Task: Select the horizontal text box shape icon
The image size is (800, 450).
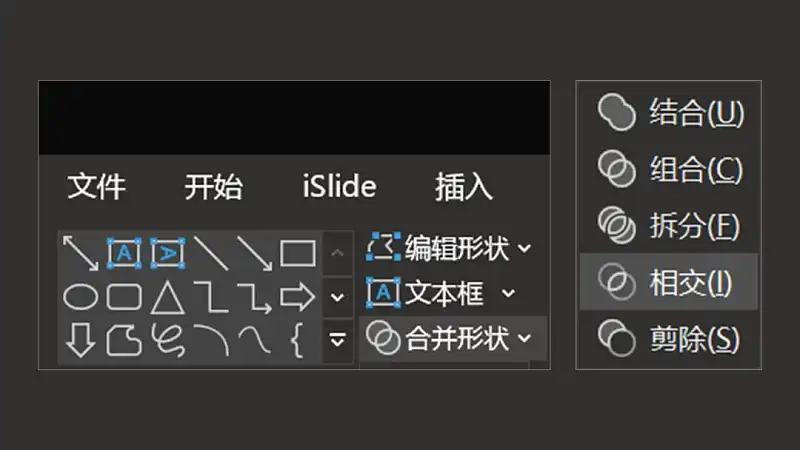Action: tap(124, 253)
